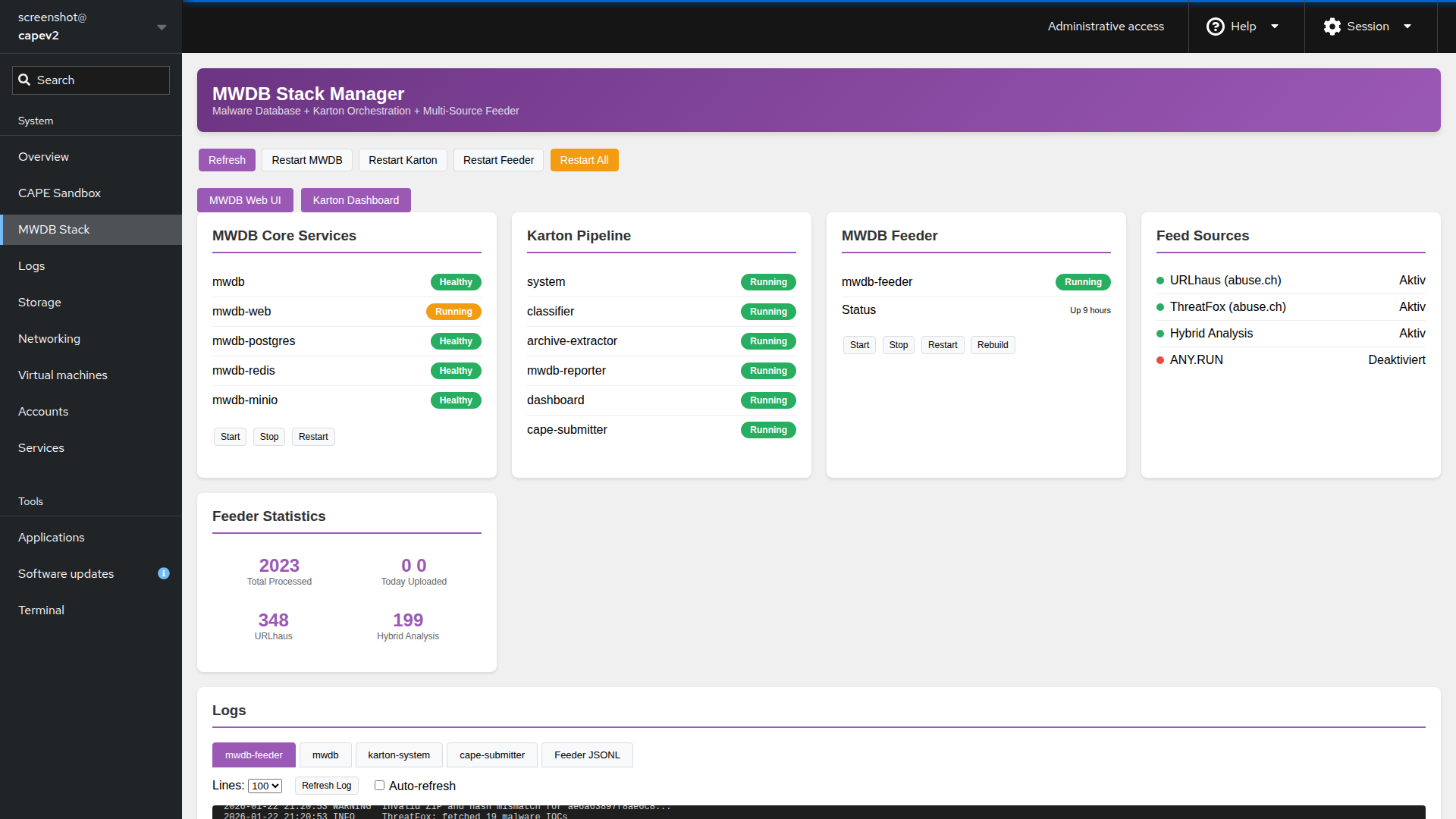Switch to the mwdb log tab

point(325,755)
